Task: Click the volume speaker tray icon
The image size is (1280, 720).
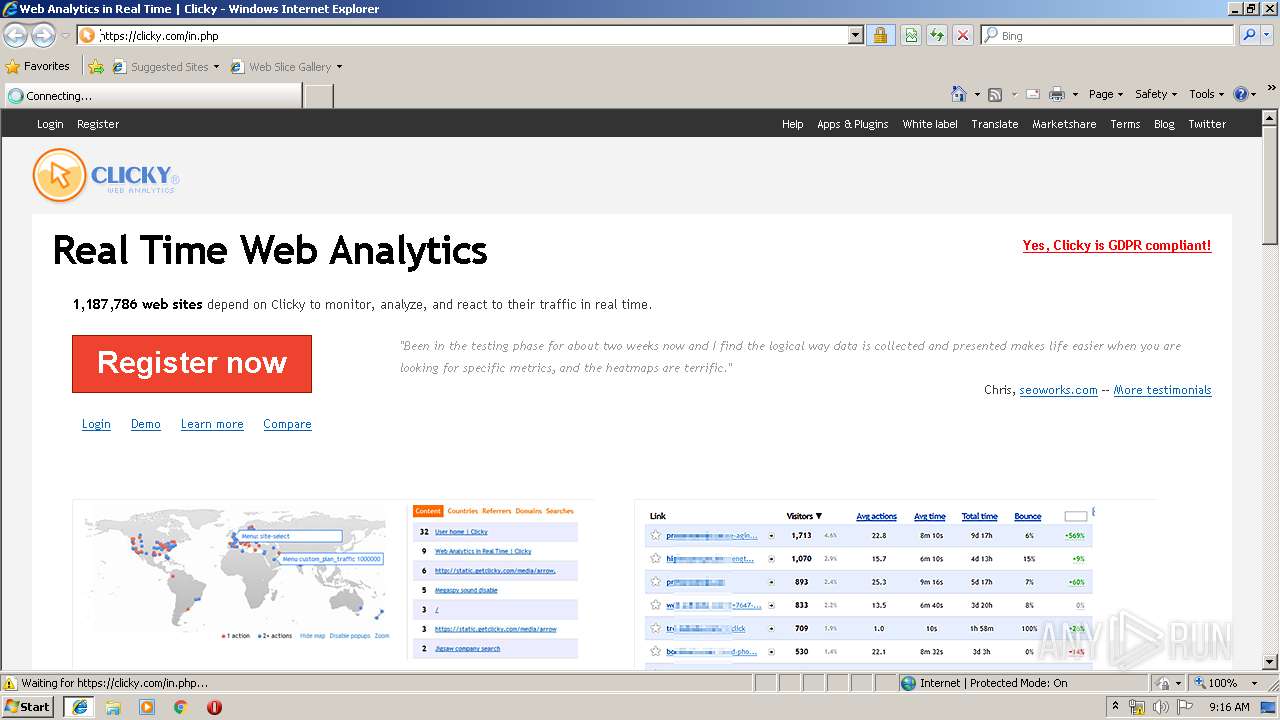Action: pos(1160,707)
